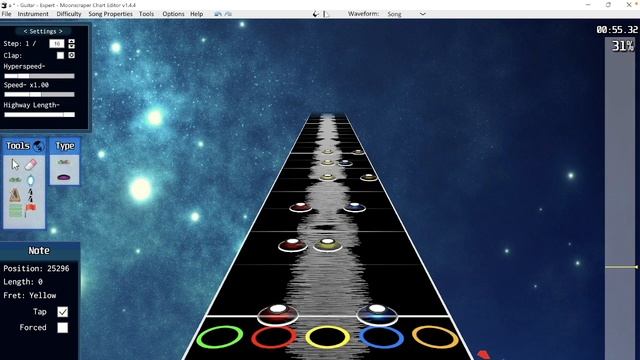Choose the strum note type
The width and height of the screenshot is (640, 360).
[63, 162]
